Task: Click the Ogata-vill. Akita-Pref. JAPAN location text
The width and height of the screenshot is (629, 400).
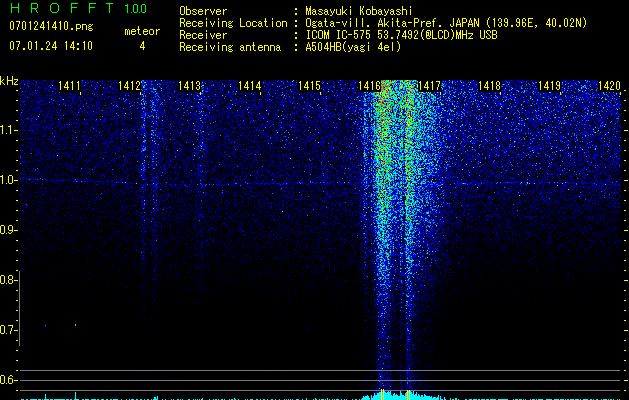Action: coord(446,23)
